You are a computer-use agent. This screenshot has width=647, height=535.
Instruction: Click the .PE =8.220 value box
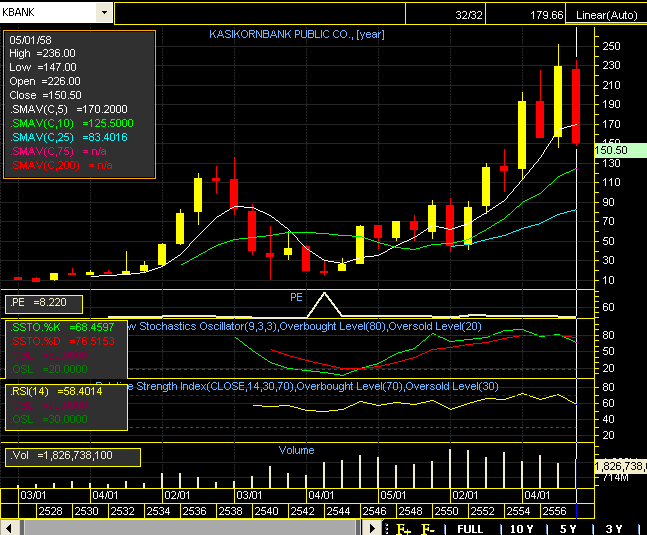pyautogui.click(x=44, y=304)
